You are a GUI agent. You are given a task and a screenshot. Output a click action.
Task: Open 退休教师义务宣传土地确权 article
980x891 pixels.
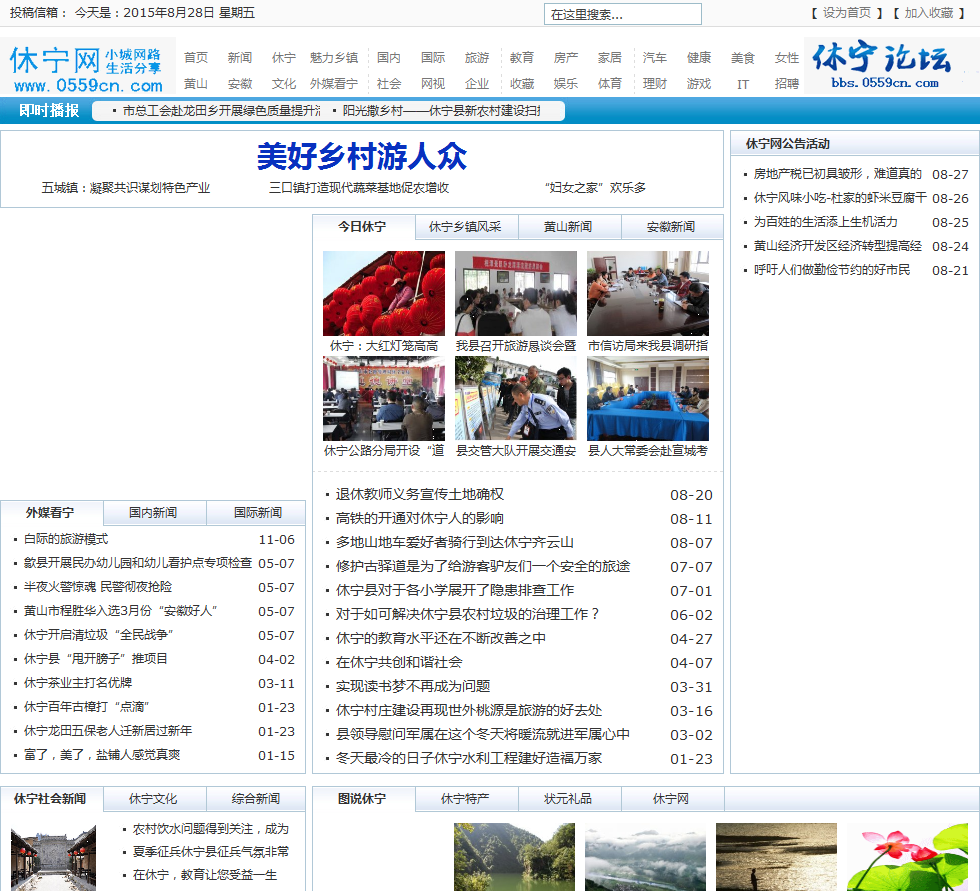(x=419, y=494)
